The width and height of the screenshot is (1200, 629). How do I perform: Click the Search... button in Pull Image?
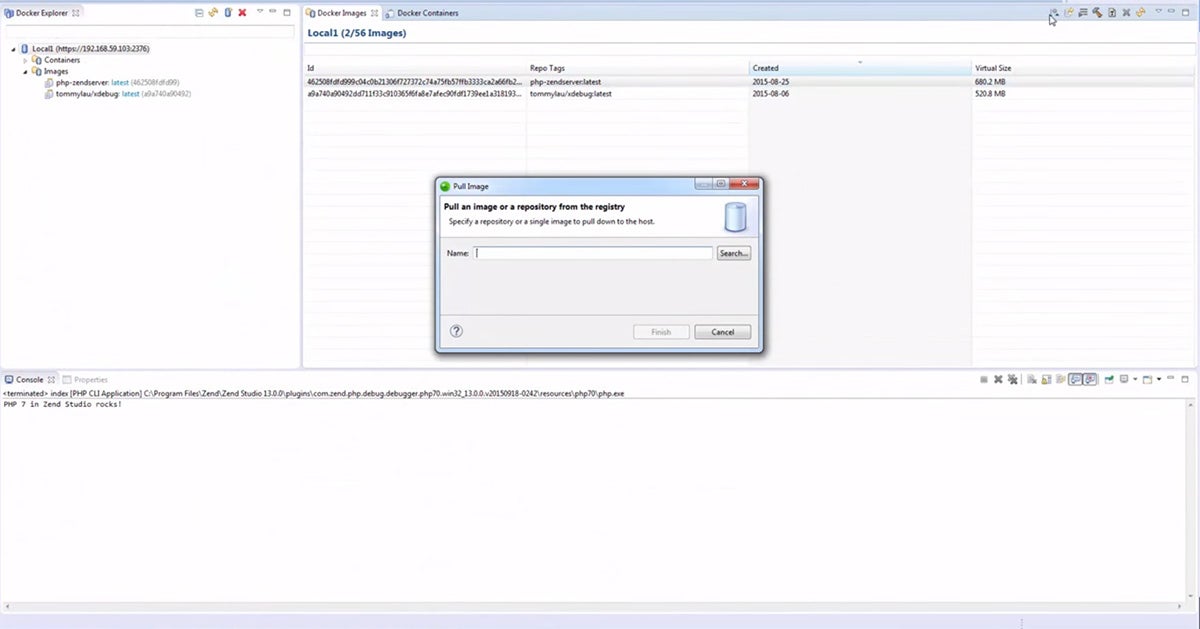(733, 253)
